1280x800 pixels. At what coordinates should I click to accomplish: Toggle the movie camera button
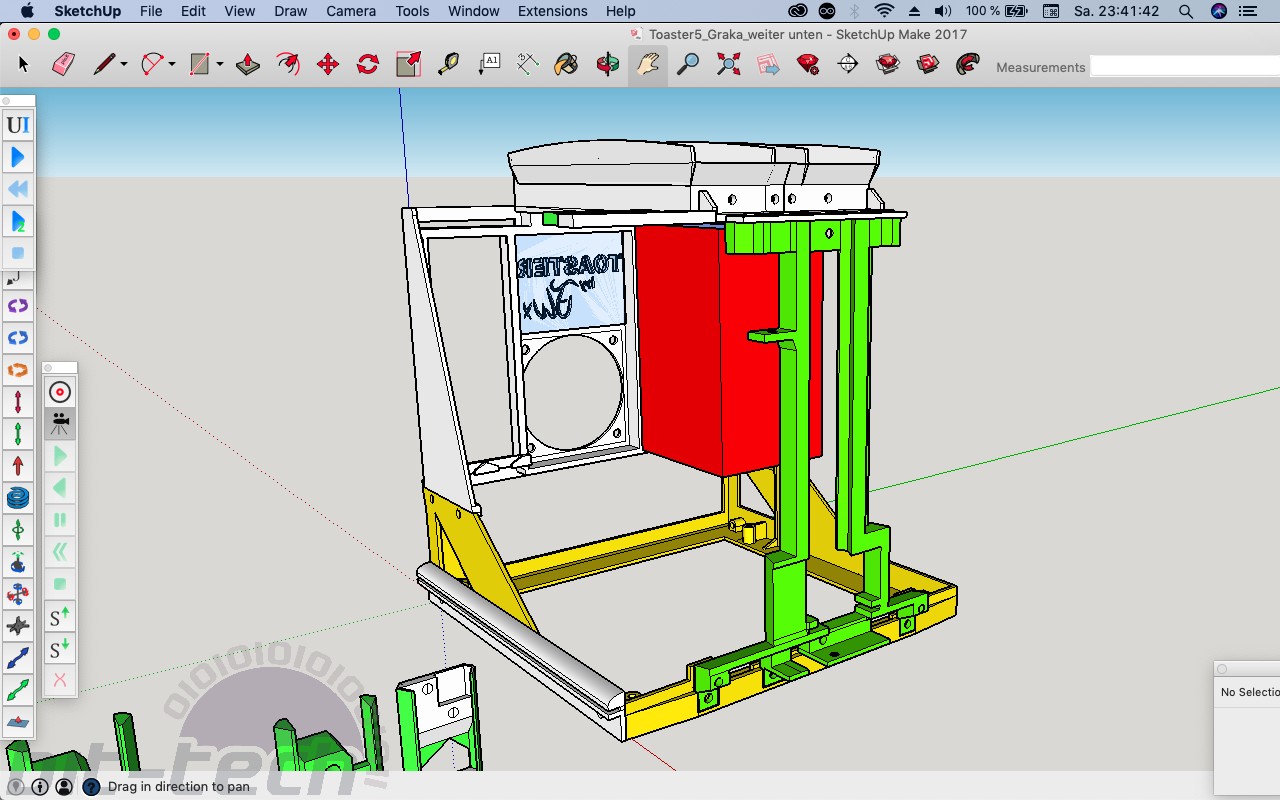[60, 424]
